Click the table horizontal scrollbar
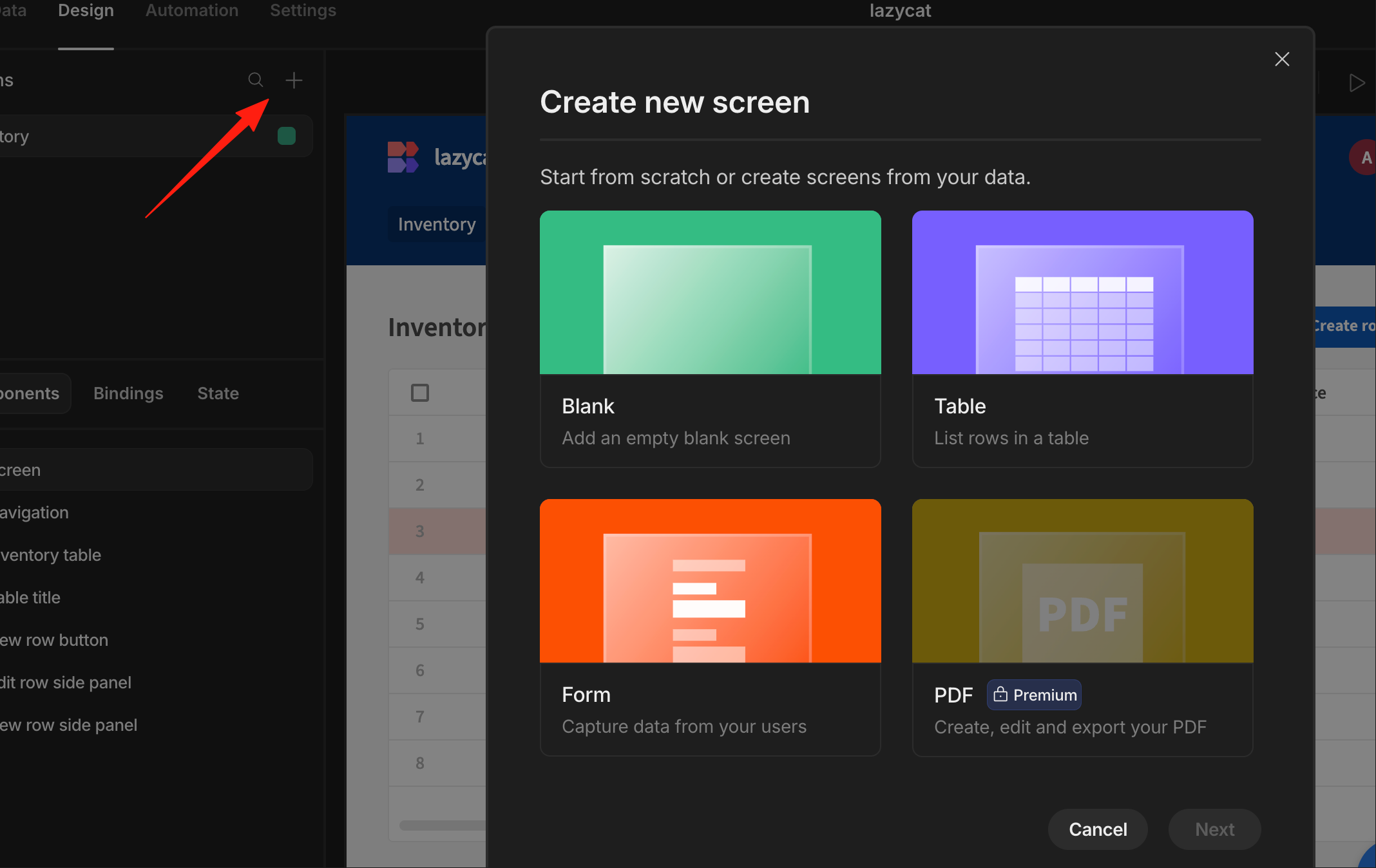Image resolution: width=1376 pixels, height=868 pixels. click(443, 825)
